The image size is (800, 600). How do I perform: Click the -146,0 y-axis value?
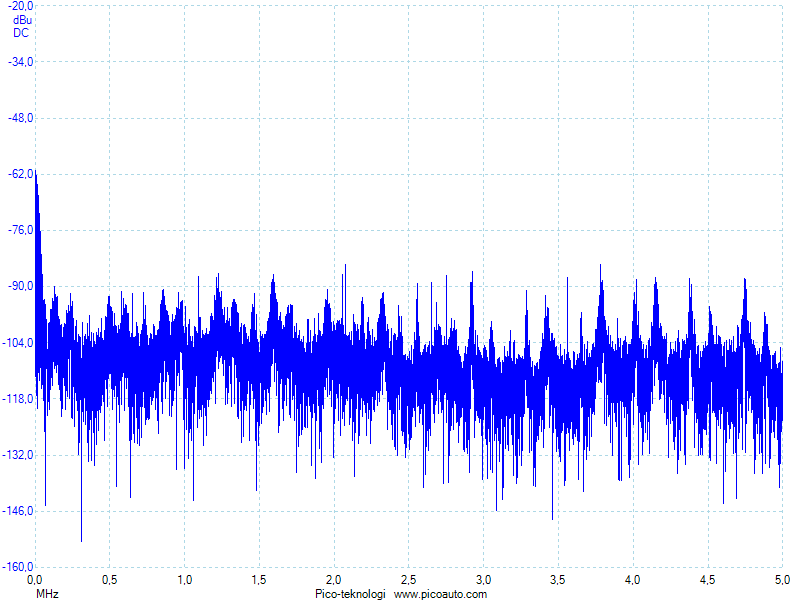[18, 511]
